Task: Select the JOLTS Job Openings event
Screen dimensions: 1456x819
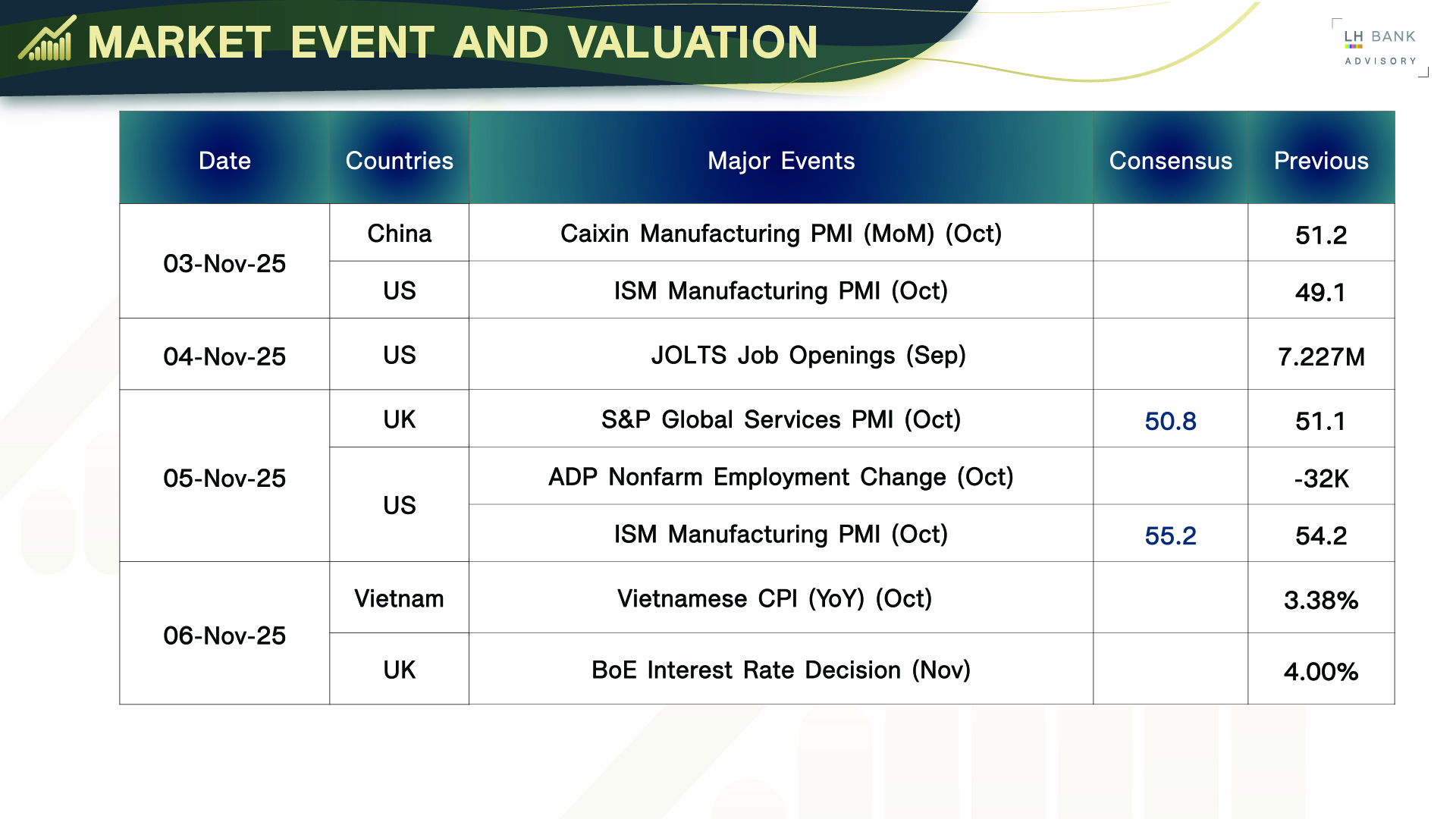Action: click(808, 356)
